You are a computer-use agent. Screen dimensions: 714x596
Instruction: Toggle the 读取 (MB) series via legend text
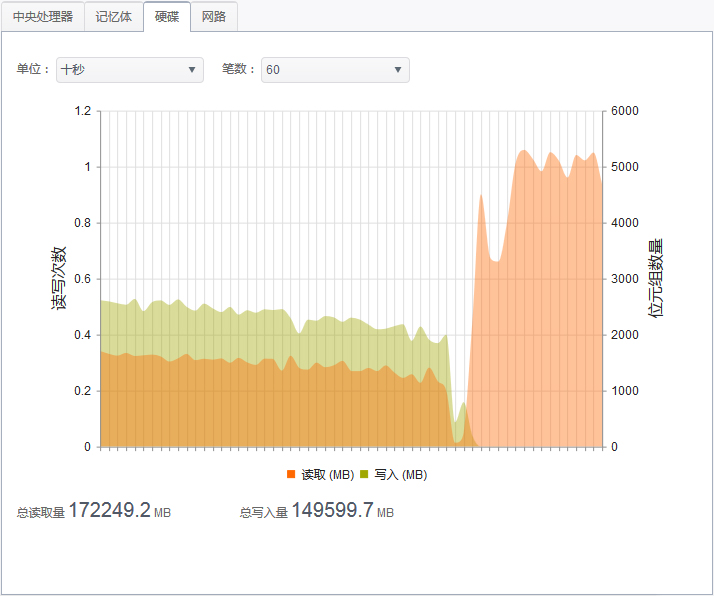coord(328,474)
